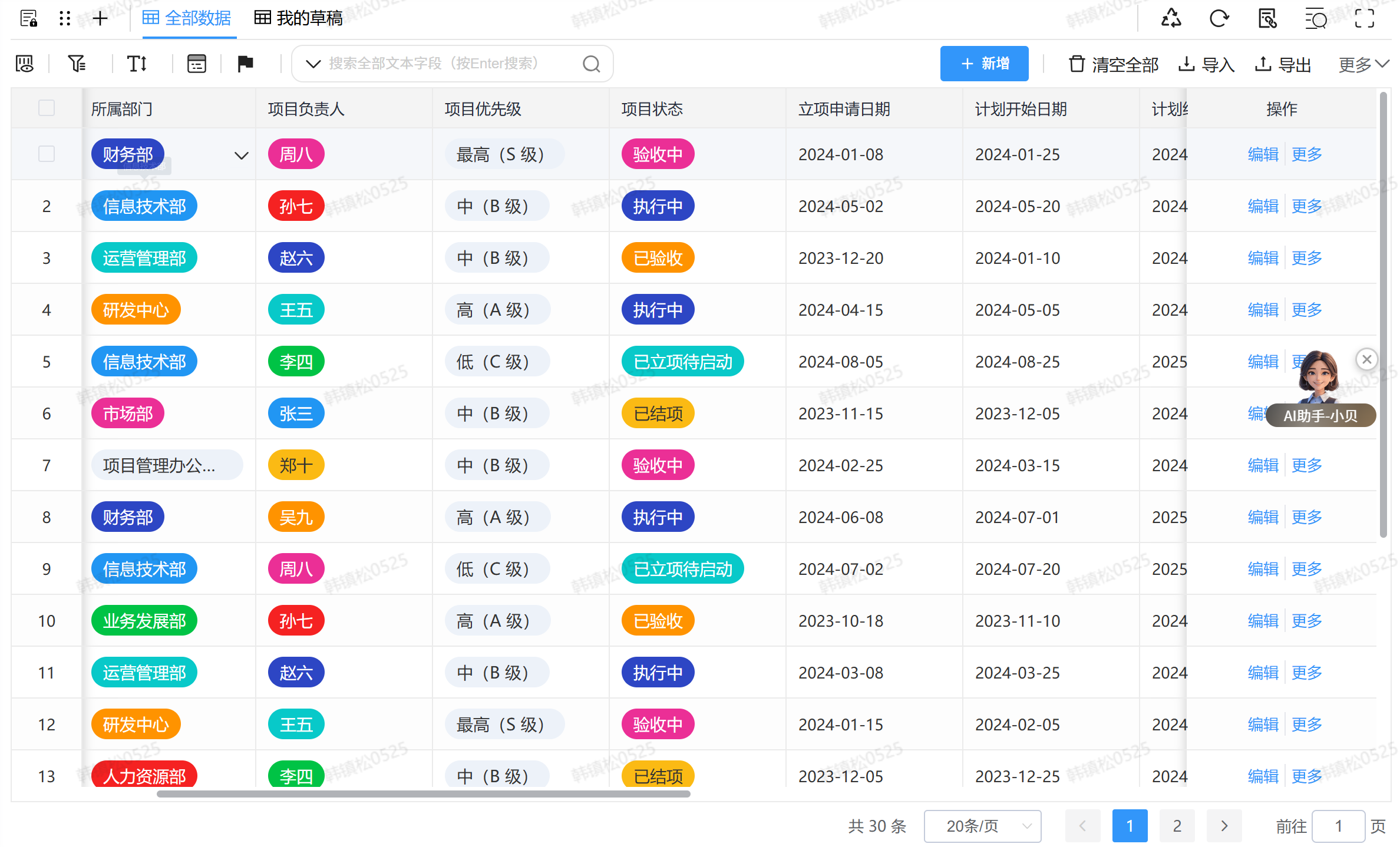Click the recycle bin icon in top bar
Screen dimensions: 1400x847
pyautogui.click(x=1171, y=18)
